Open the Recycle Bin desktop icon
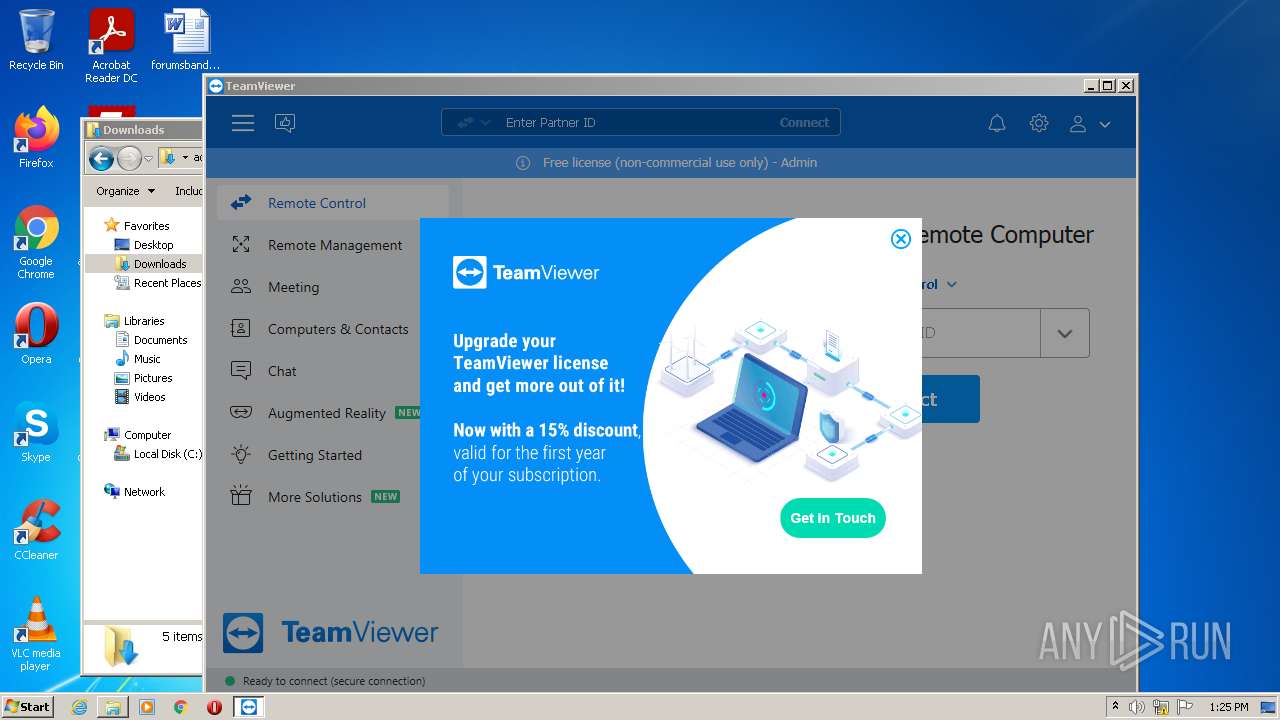 pyautogui.click(x=36, y=40)
